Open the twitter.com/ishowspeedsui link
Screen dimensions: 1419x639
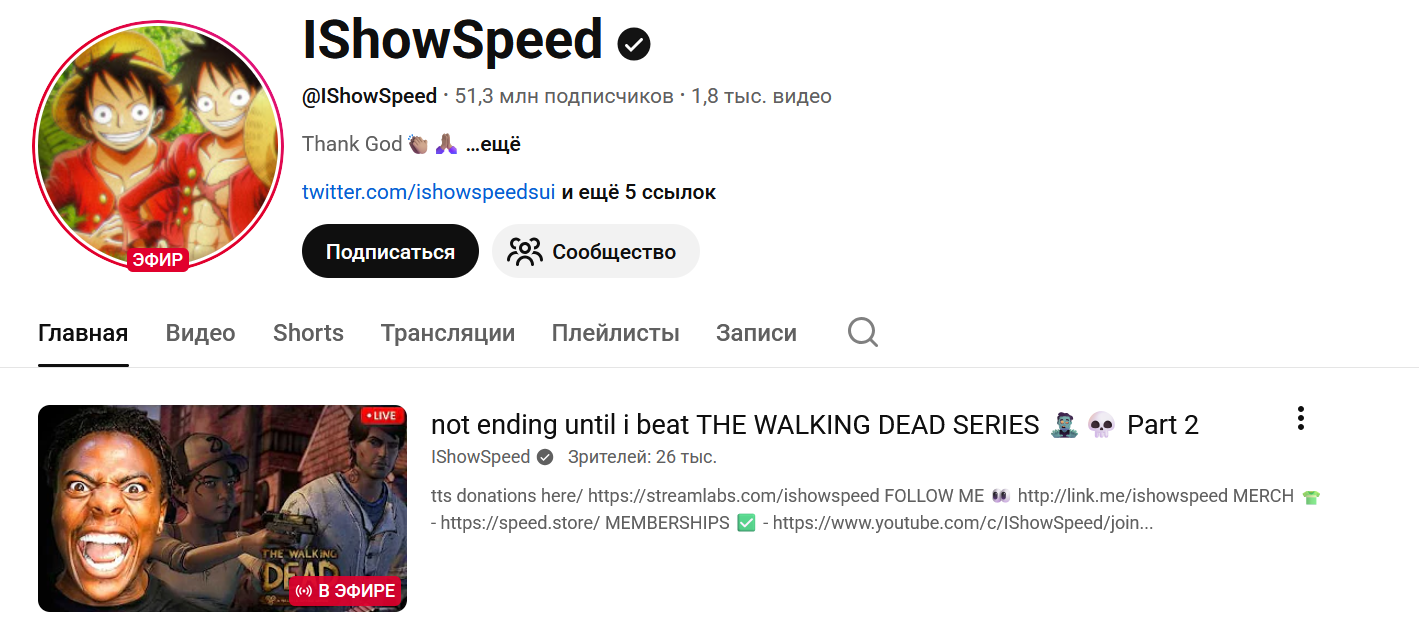(x=428, y=192)
